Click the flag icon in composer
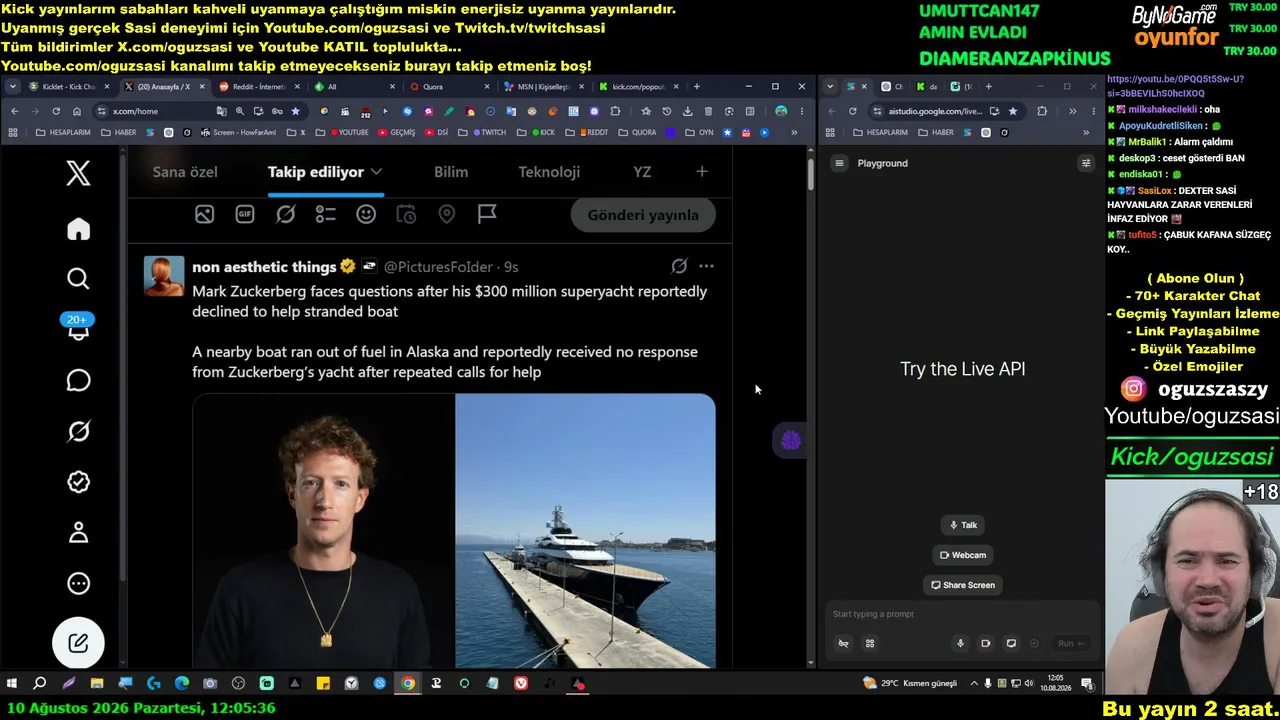 click(x=487, y=214)
